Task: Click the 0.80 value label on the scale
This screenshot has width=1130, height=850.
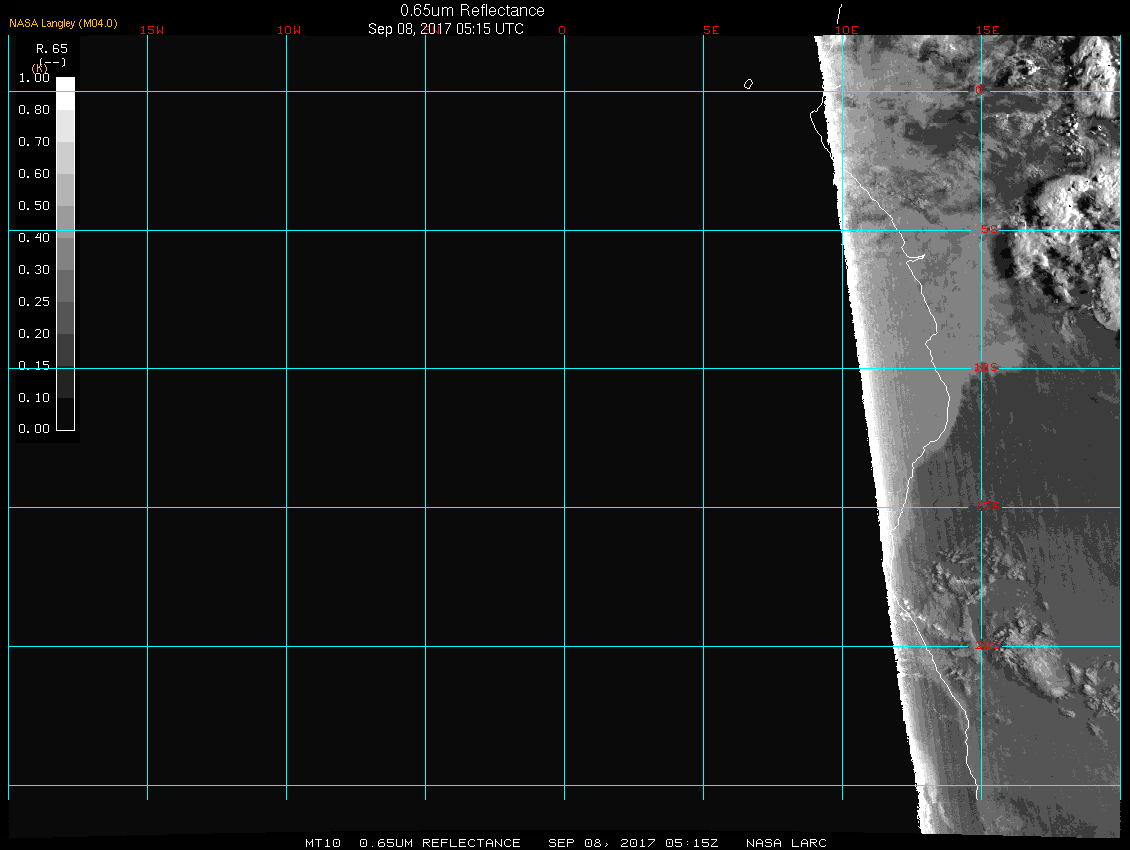Action: tap(34, 110)
